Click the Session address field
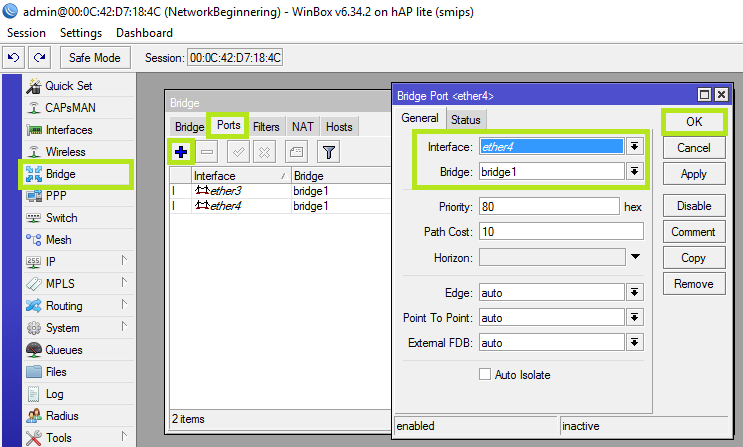The width and height of the screenshot is (743, 447). point(235,58)
